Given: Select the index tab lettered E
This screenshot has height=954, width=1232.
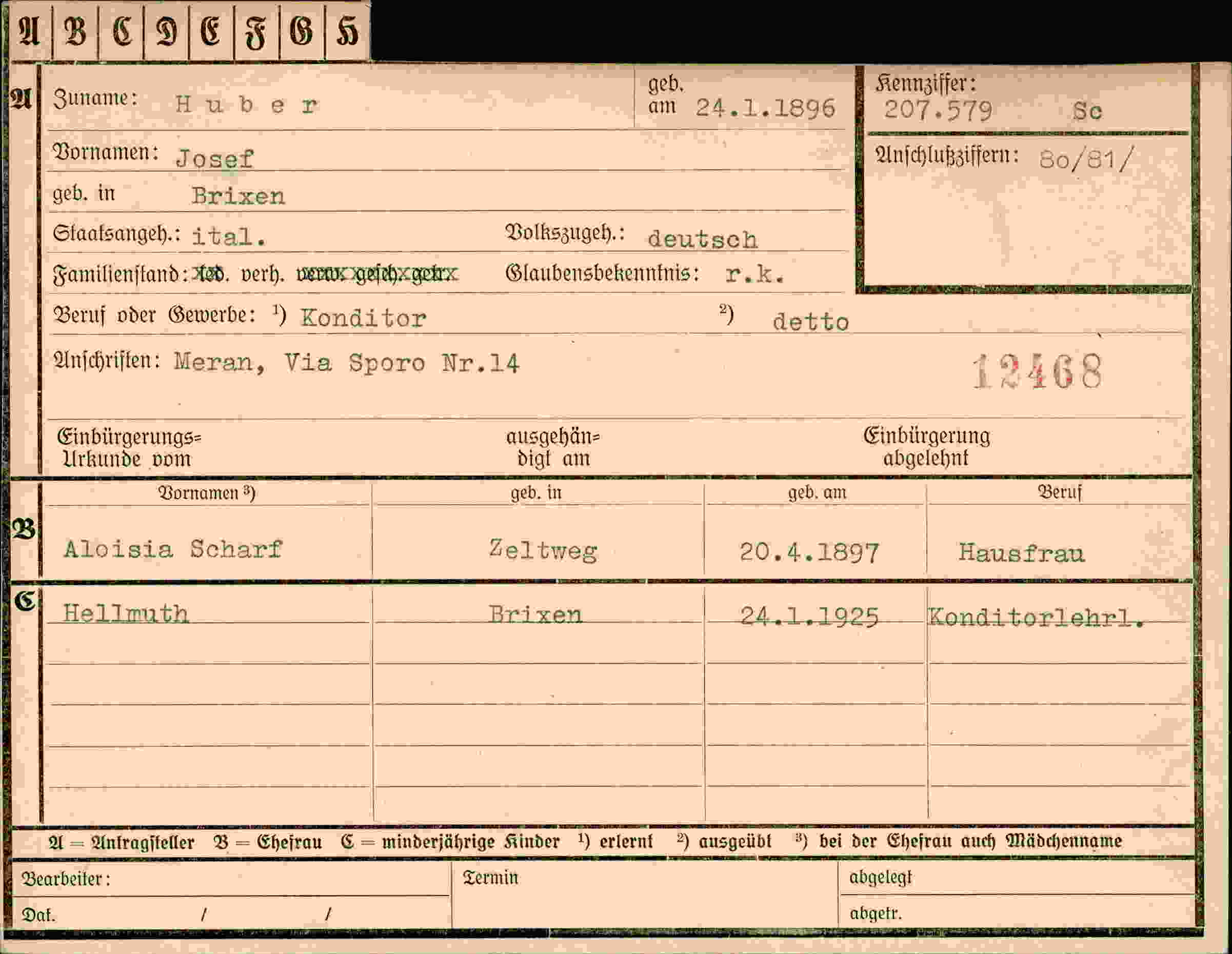Looking at the screenshot, I should [211, 32].
